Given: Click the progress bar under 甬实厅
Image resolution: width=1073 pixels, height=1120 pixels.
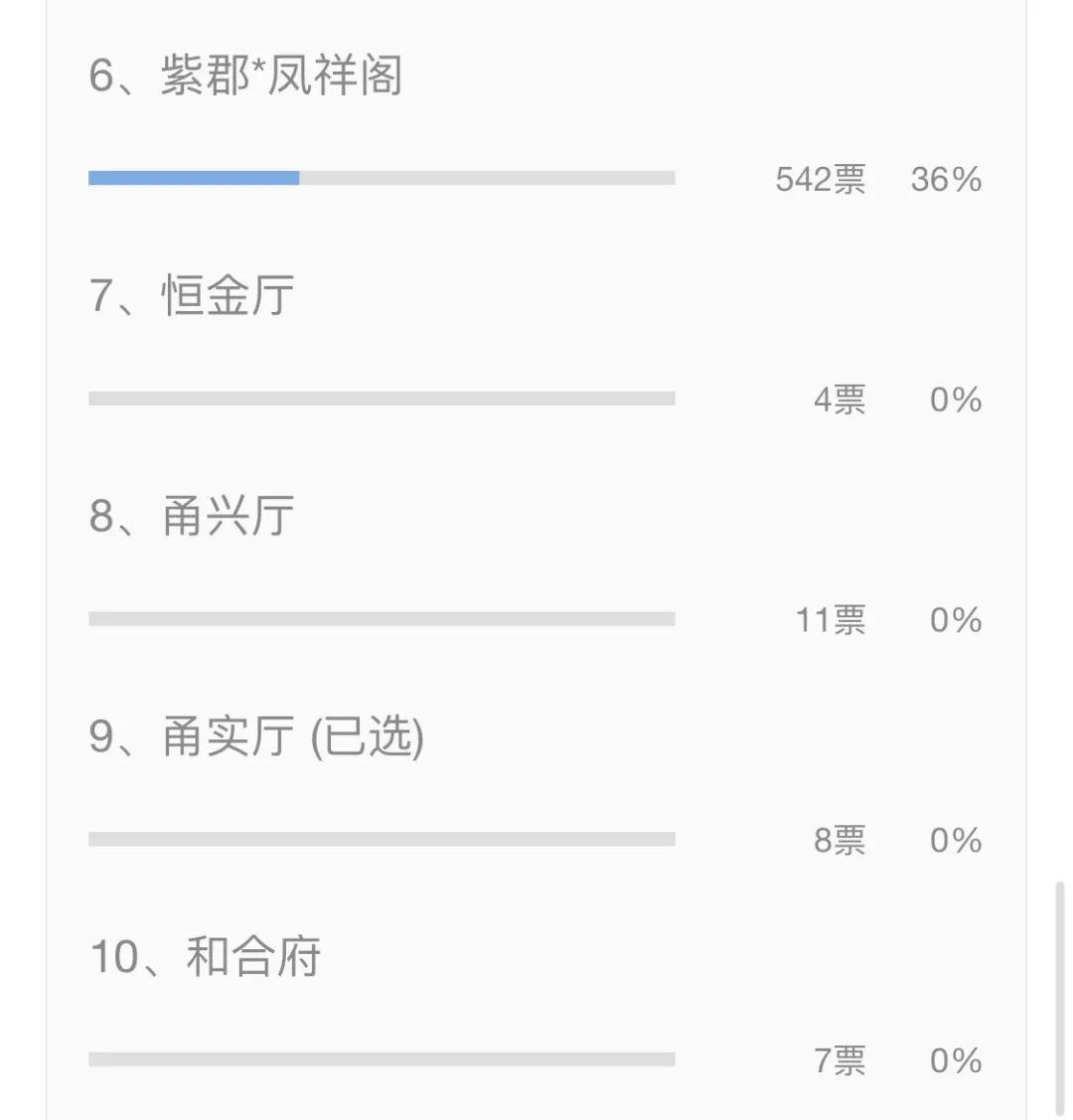Looking at the screenshot, I should (382, 839).
